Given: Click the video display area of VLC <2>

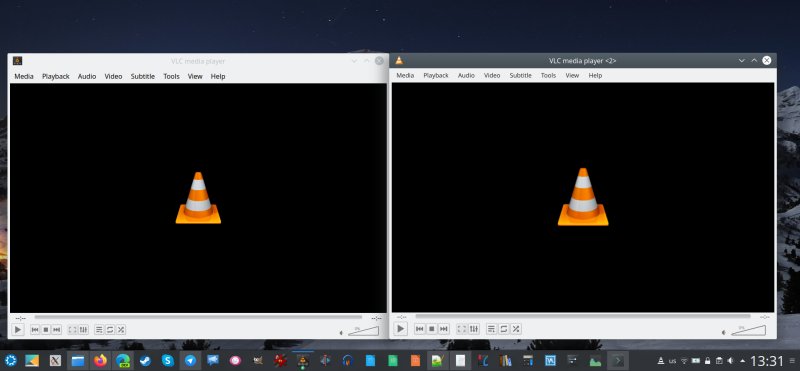Looking at the screenshot, I should tap(583, 197).
